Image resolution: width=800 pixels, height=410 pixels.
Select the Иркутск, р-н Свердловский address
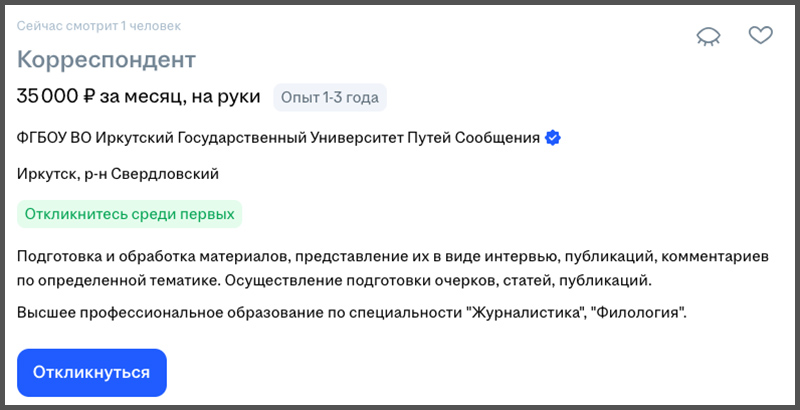pos(118,174)
